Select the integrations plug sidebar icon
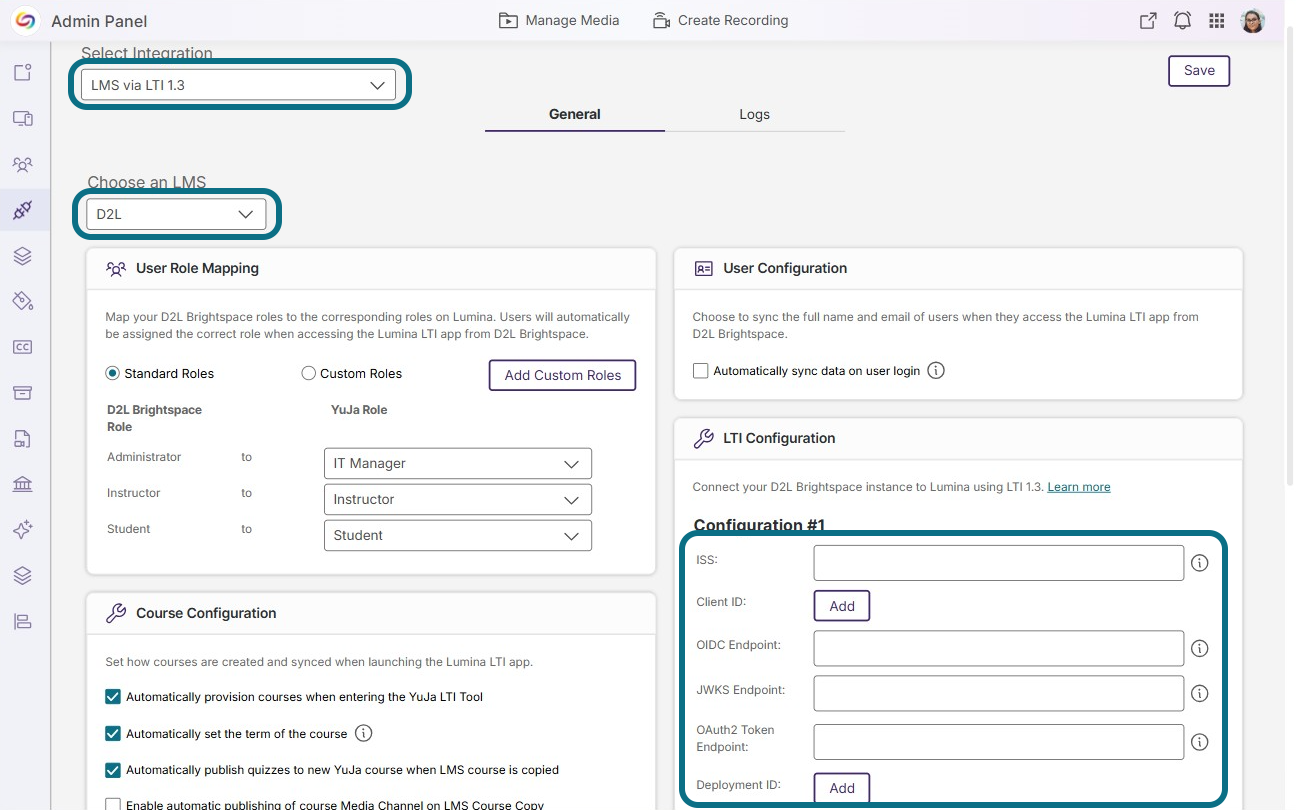The image size is (1296, 810). (x=23, y=210)
